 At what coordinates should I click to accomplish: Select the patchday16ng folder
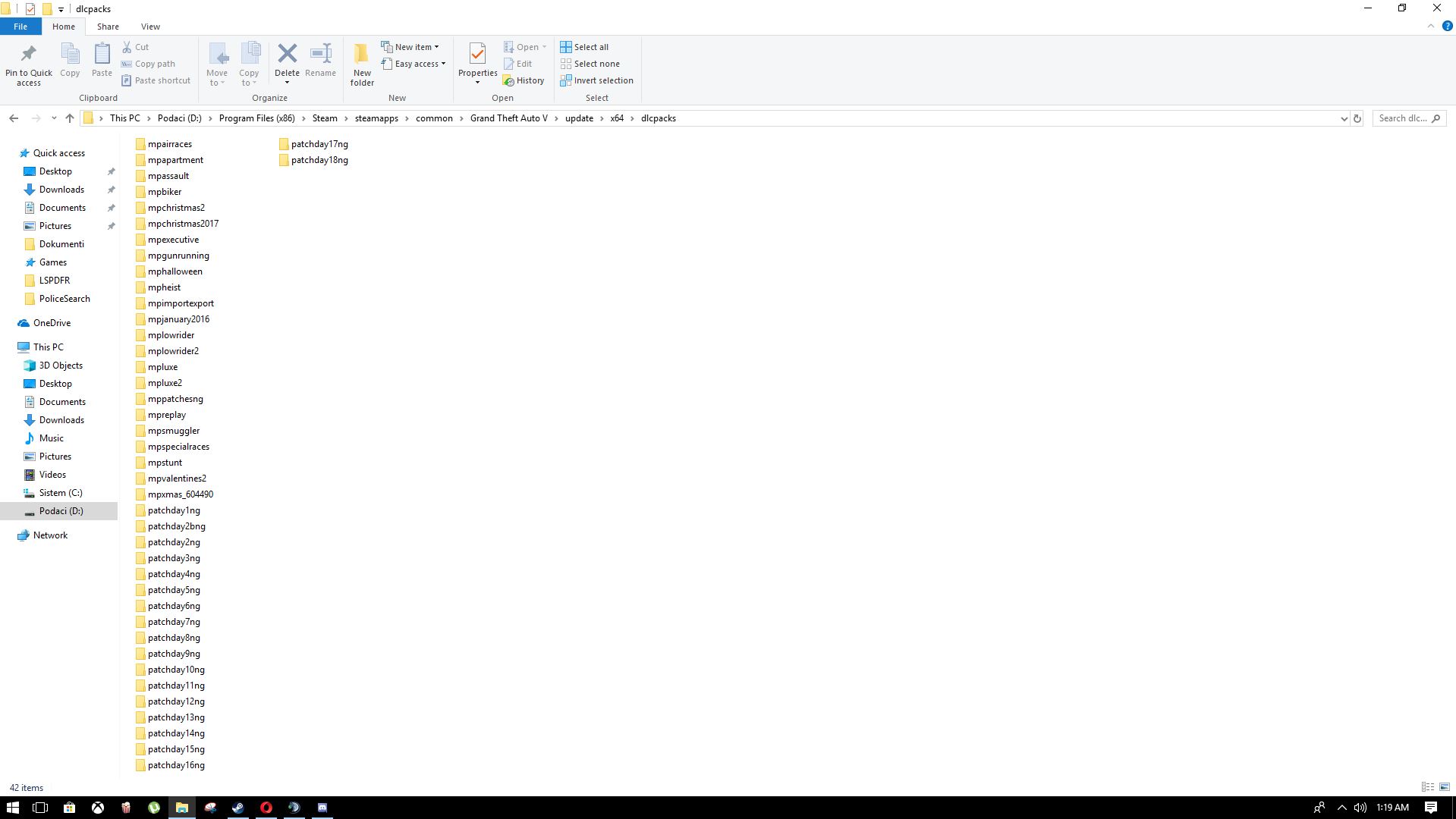click(170, 765)
